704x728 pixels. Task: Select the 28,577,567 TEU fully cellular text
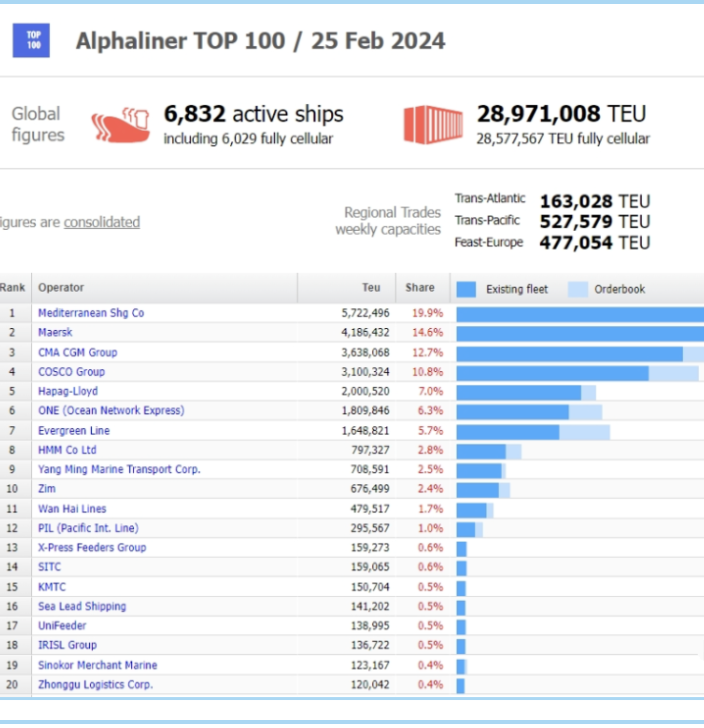pos(563,139)
